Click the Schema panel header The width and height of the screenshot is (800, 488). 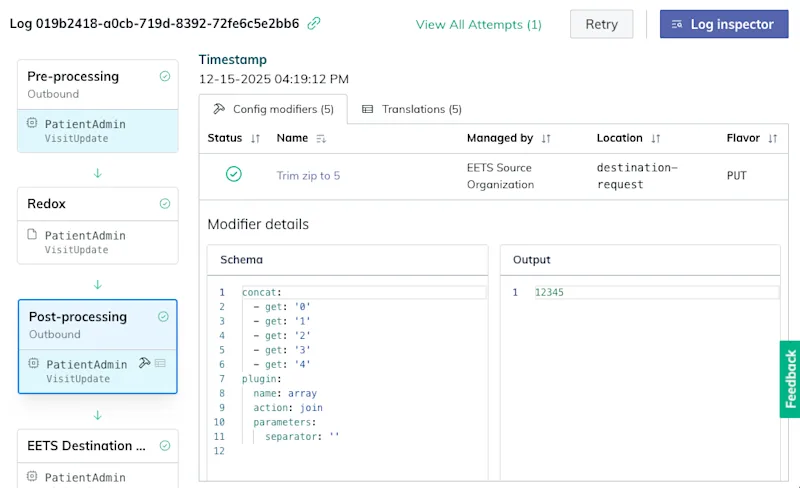point(347,260)
